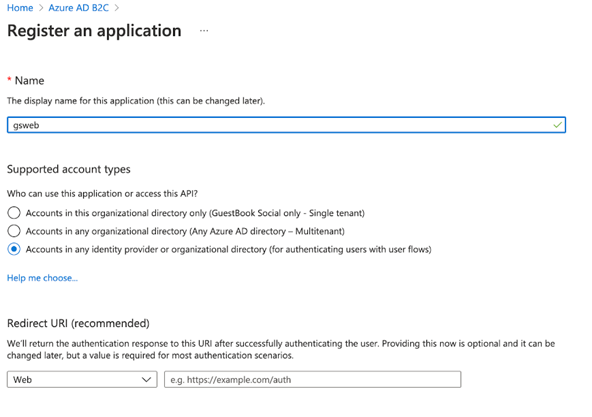This screenshot has width=592, height=417.
Task: Click the breadcrumb chevron after Azure AD B2C
Action: pyautogui.click(x=117, y=8)
